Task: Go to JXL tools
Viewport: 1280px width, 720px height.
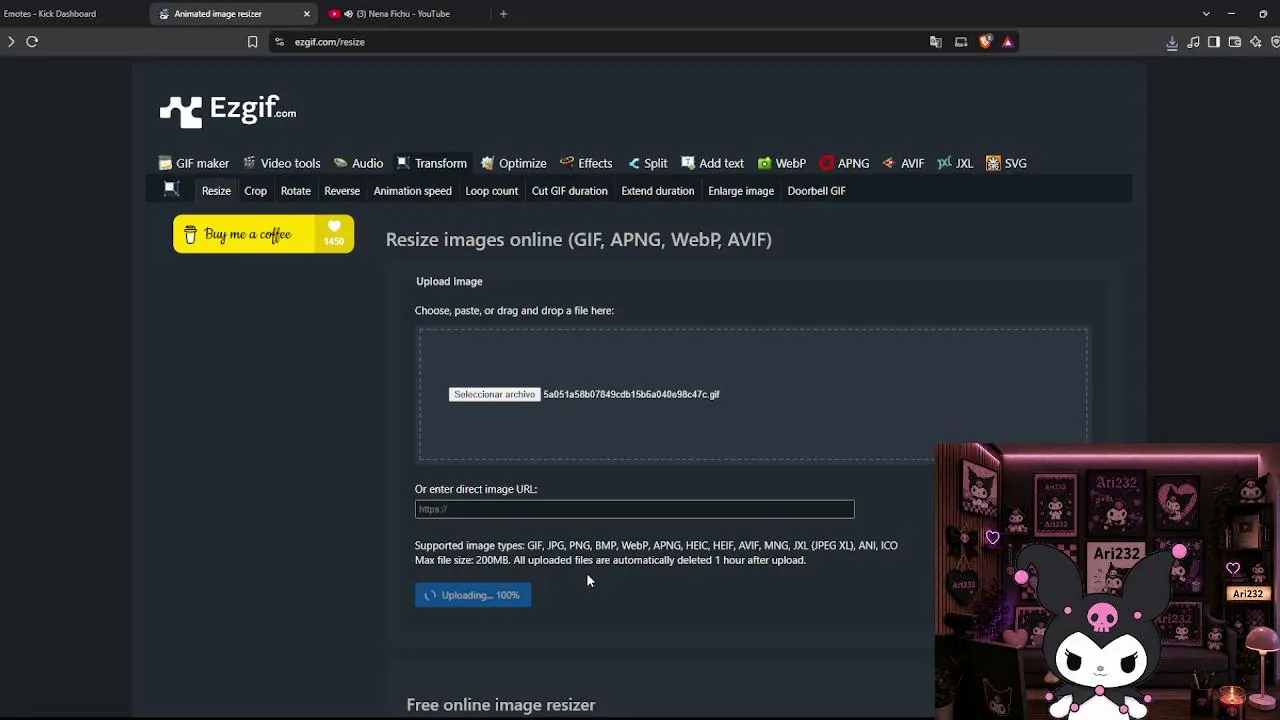Action: (x=955, y=163)
